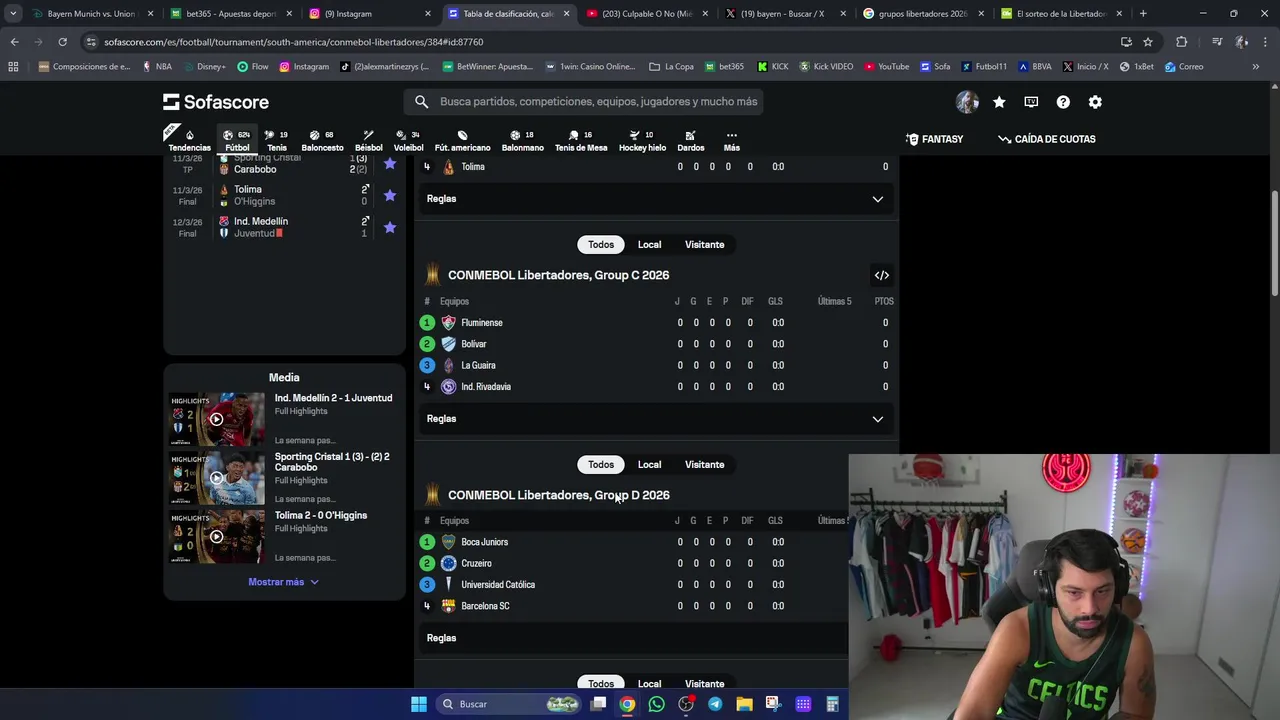The height and width of the screenshot is (720, 1280).
Task: Open CAÍDA DE CUOTAS link
Action: click(1047, 139)
